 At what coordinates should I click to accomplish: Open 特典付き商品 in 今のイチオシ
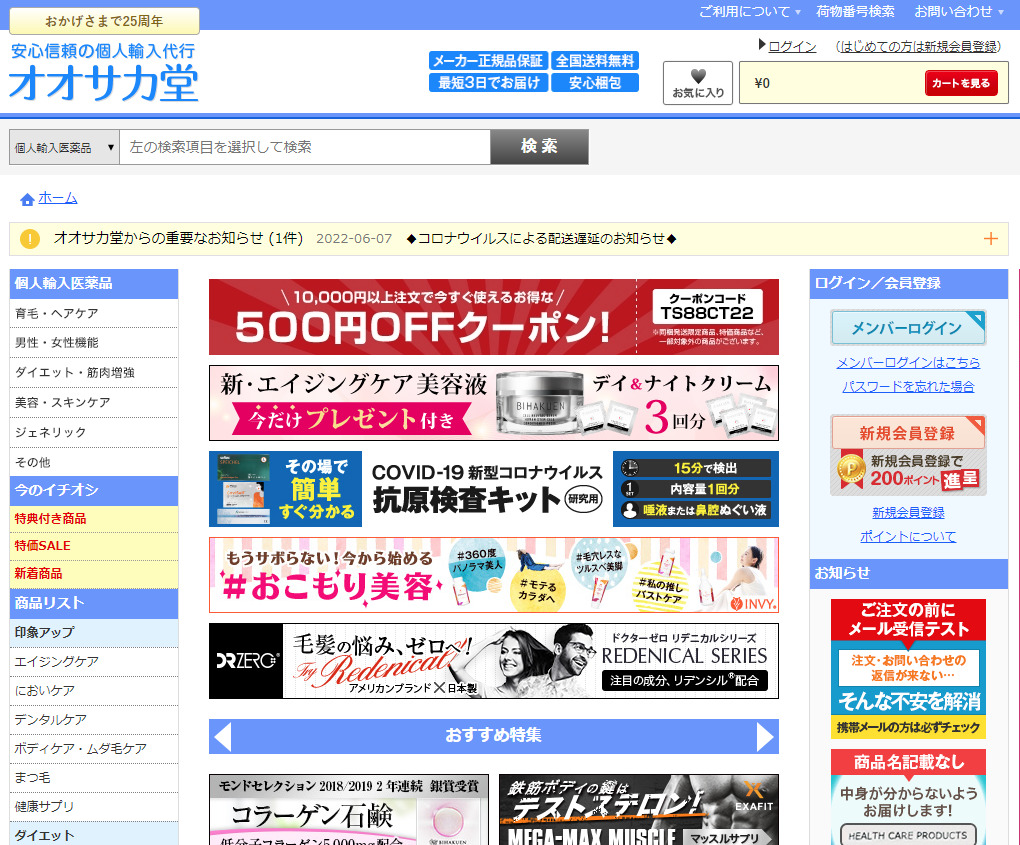click(x=94, y=519)
